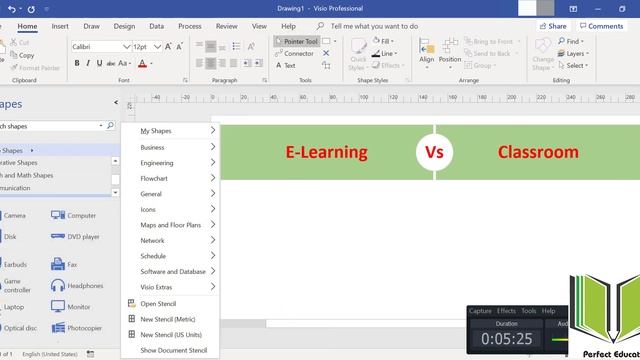
Task: Select the Pointer Tool
Action: (x=297, y=41)
